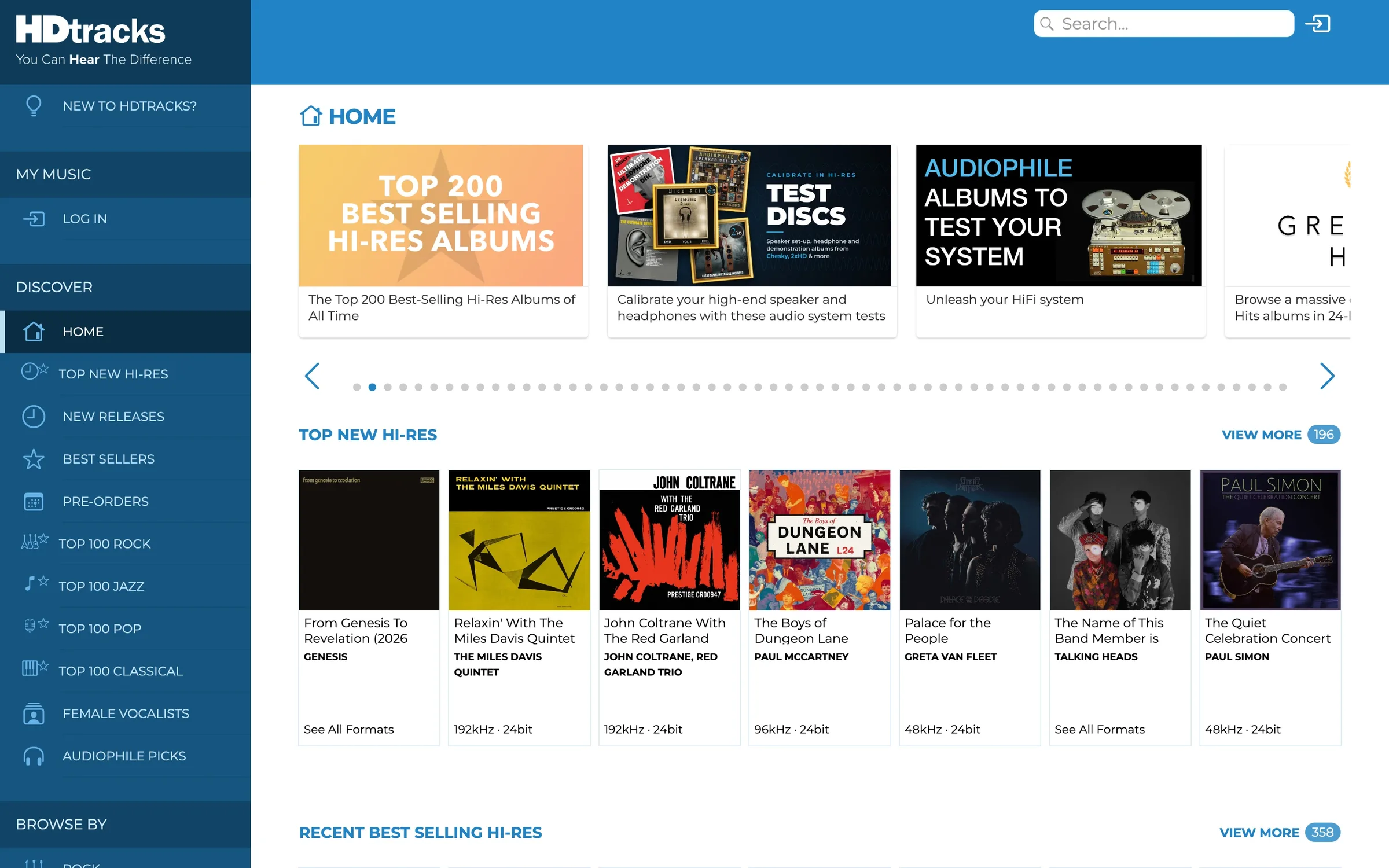Click into the Search input field

1164,24
